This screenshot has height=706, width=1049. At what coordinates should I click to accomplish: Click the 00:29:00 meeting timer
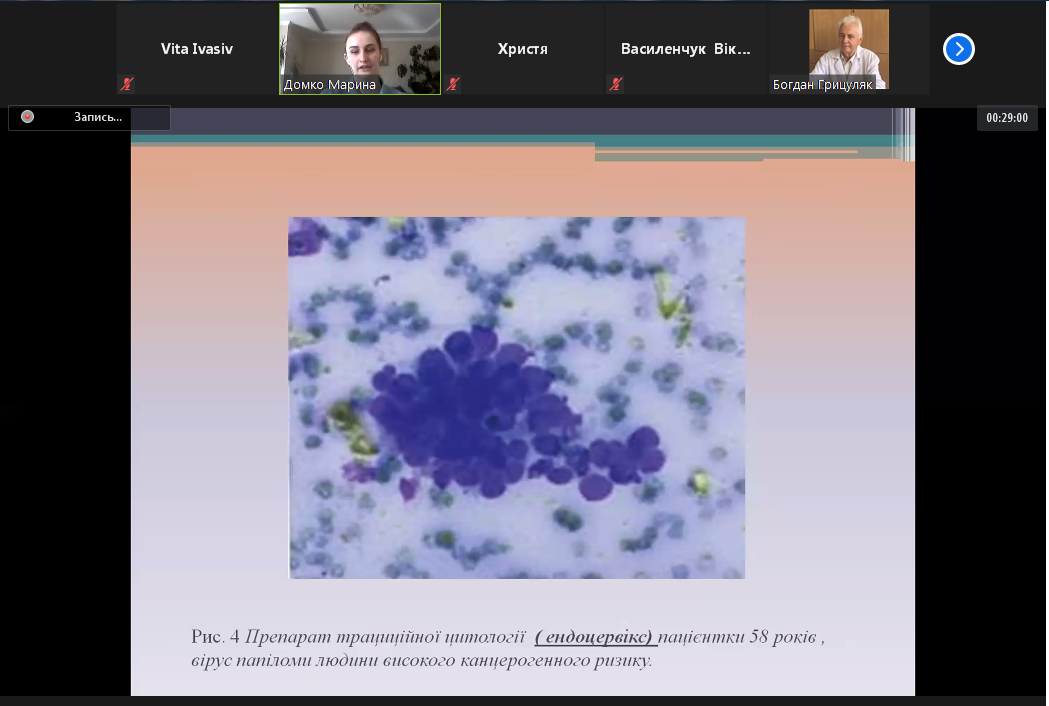tap(1007, 117)
